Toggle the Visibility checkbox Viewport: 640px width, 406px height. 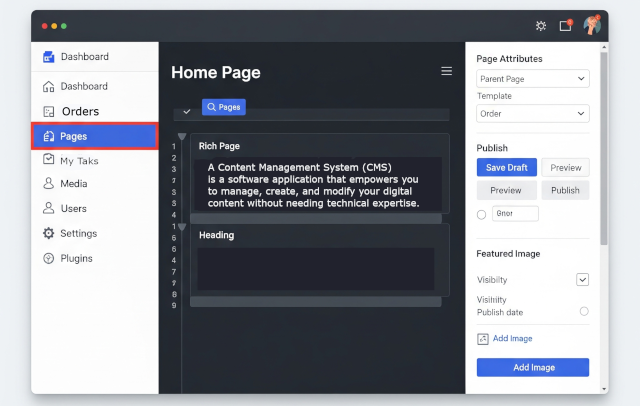pyautogui.click(x=583, y=280)
